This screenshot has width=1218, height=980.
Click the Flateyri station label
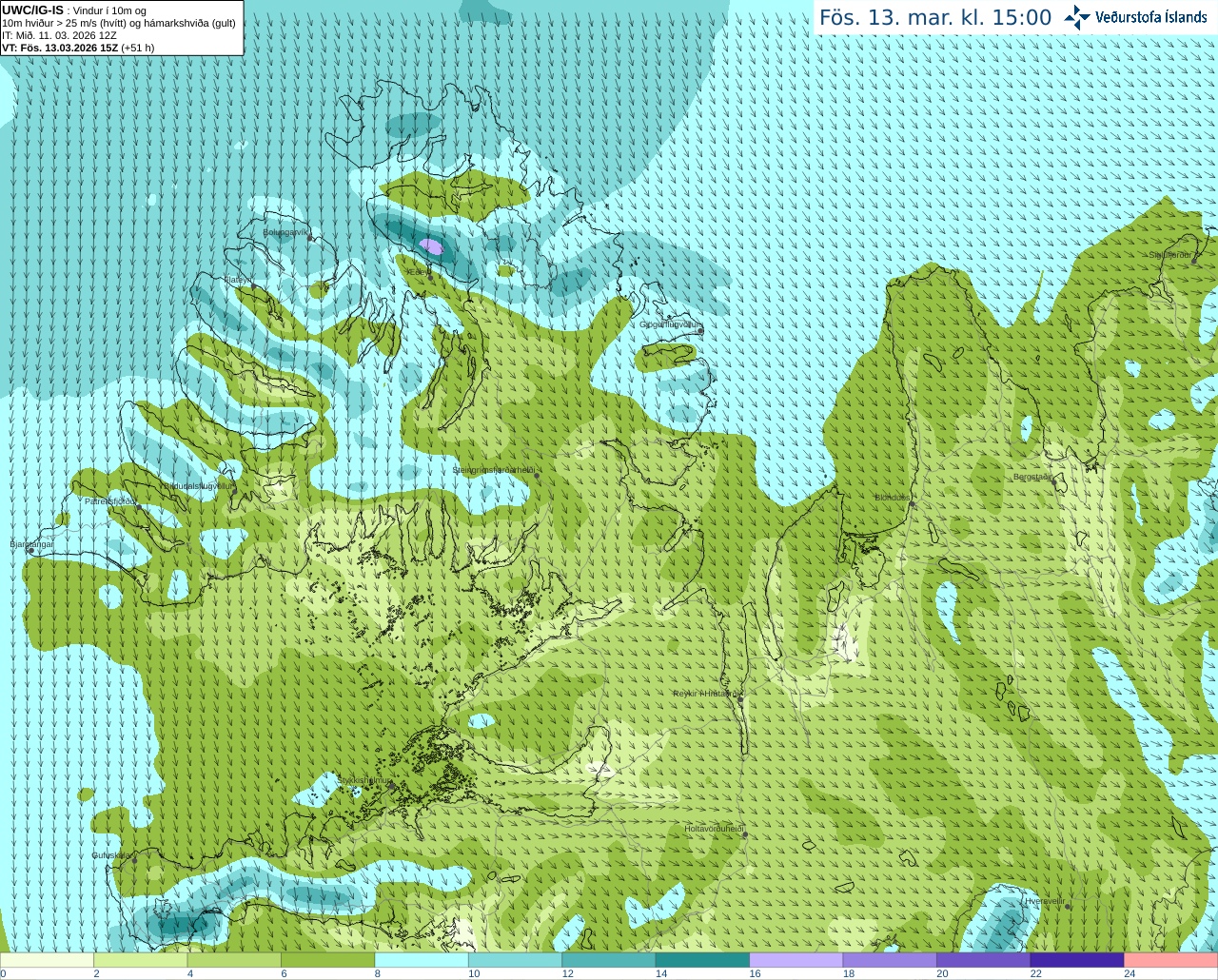pos(238,280)
